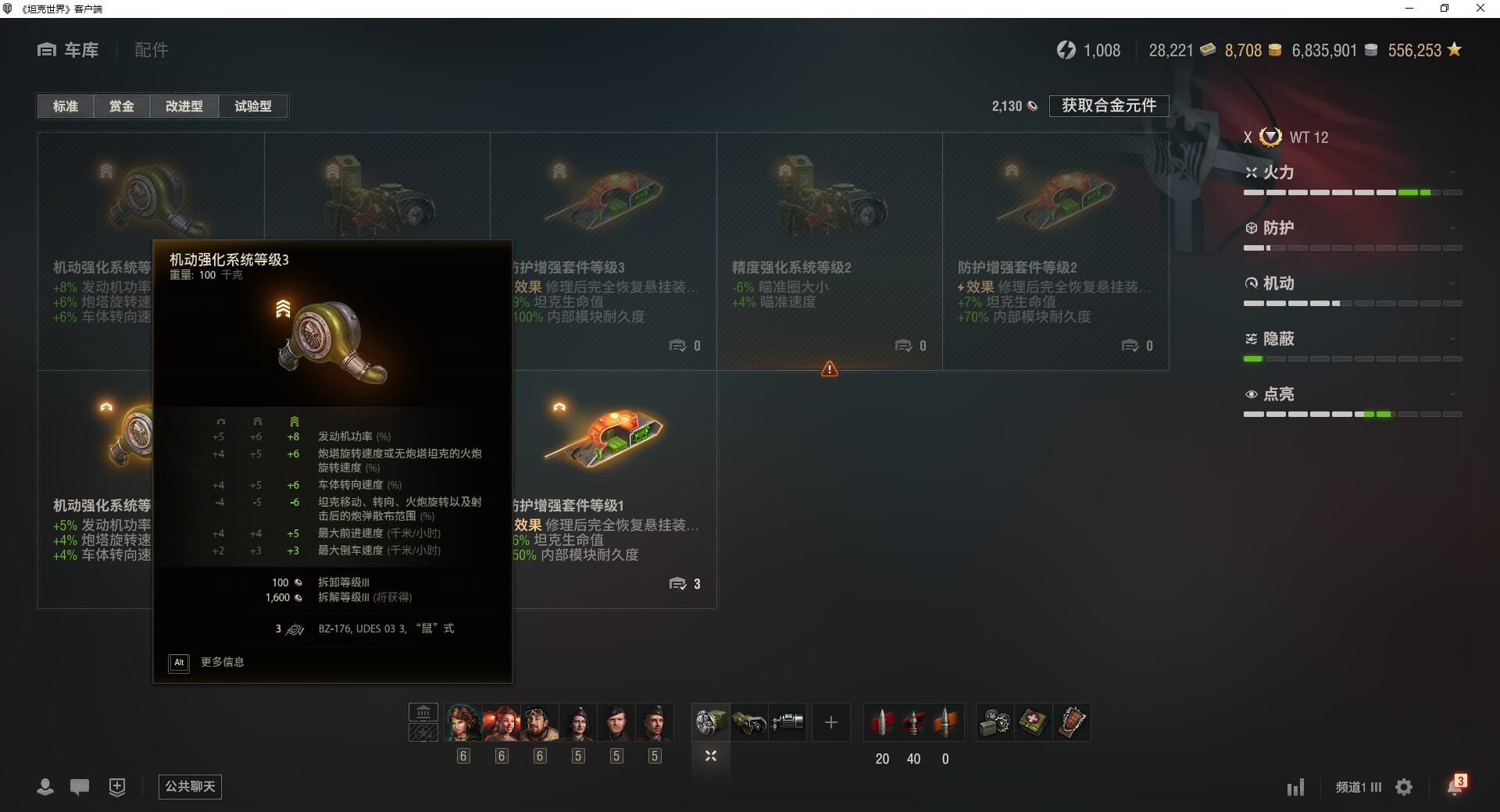Open the first aid kit consumable slot
This screenshot has width=1500, height=812.
click(x=1033, y=722)
